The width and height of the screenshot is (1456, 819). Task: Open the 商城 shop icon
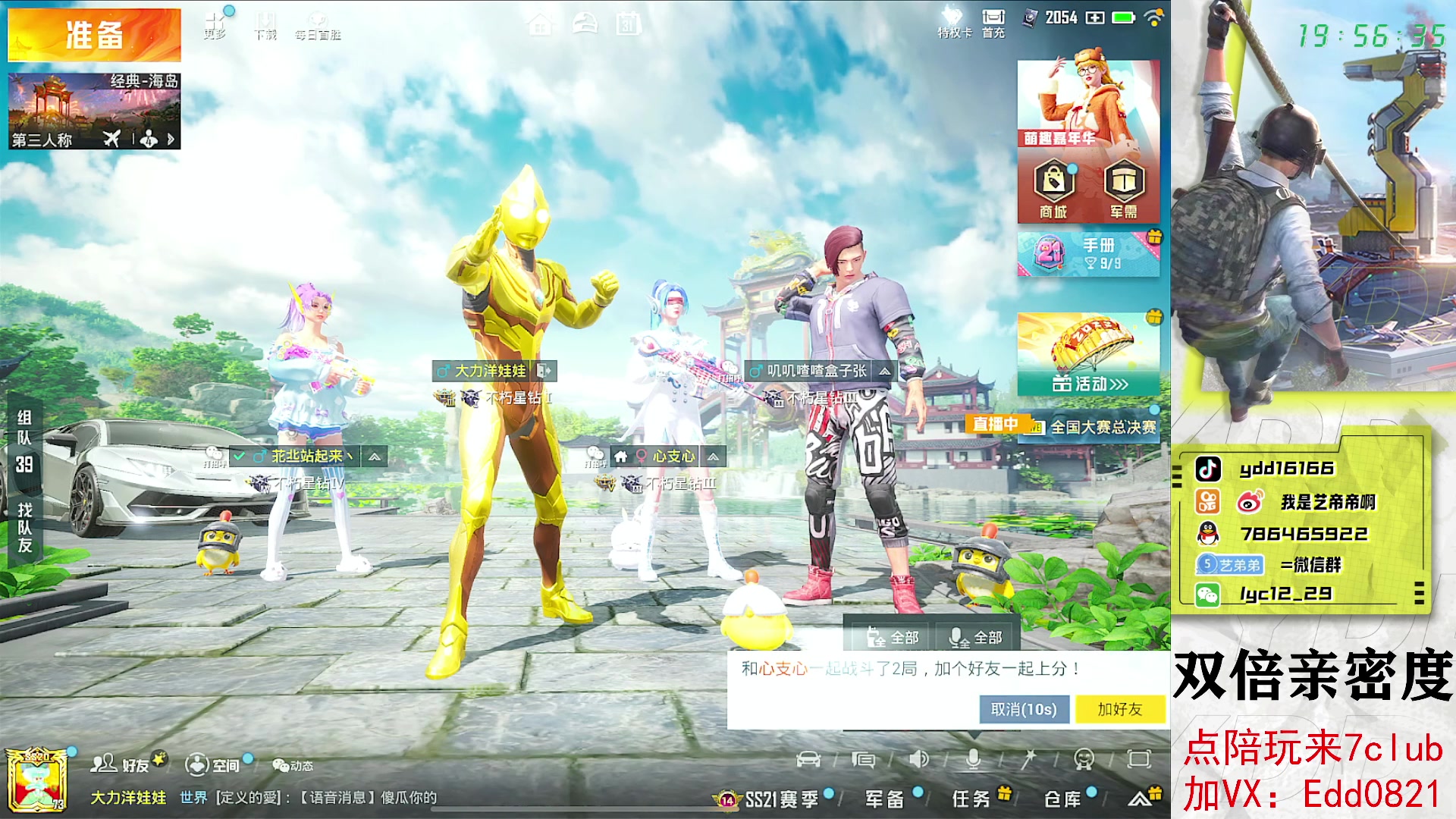[x=1054, y=190]
